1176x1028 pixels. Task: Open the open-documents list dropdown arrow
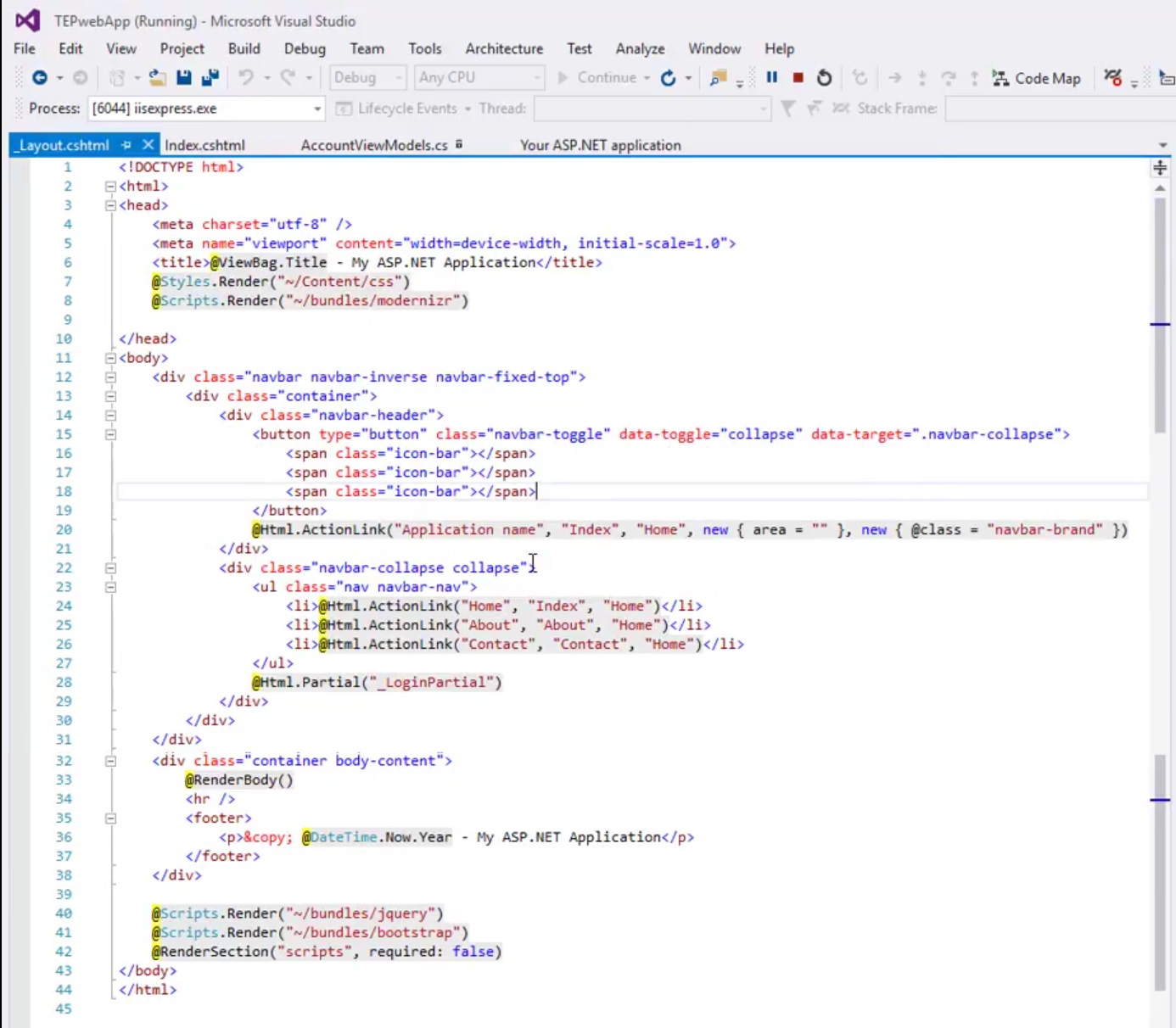pyautogui.click(x=1162, y=146)
